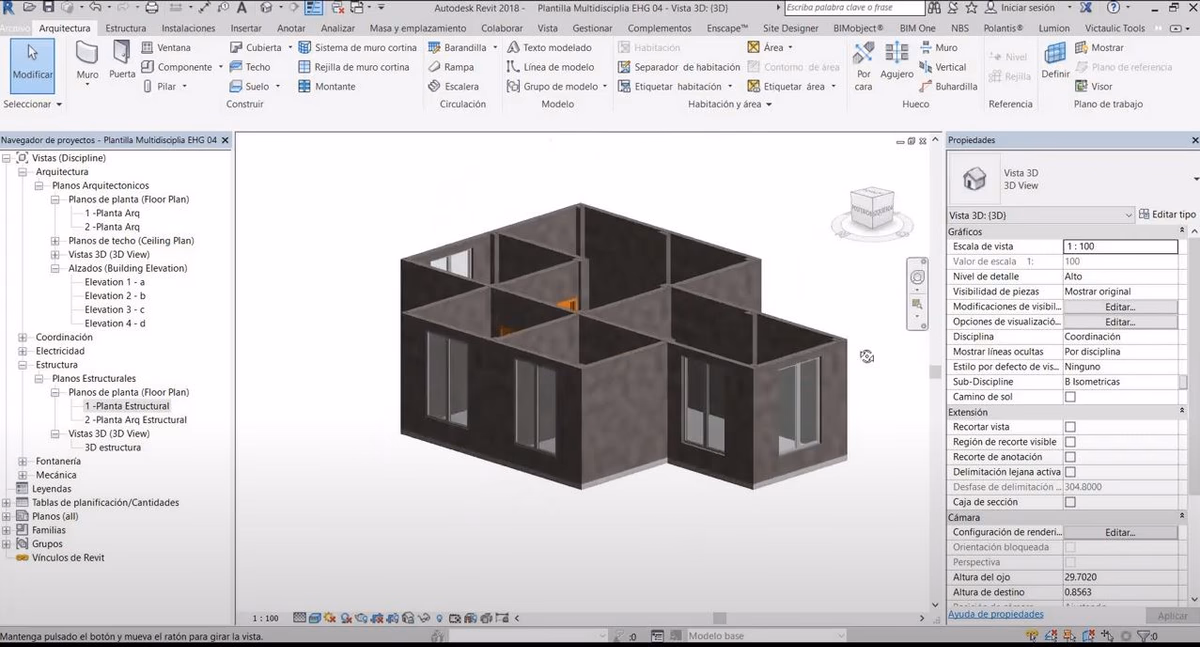This screenshot has height=647, width=1200.
Task: Select the Muro wall tool
Action: pyautogui.click(x=87, y=62)
